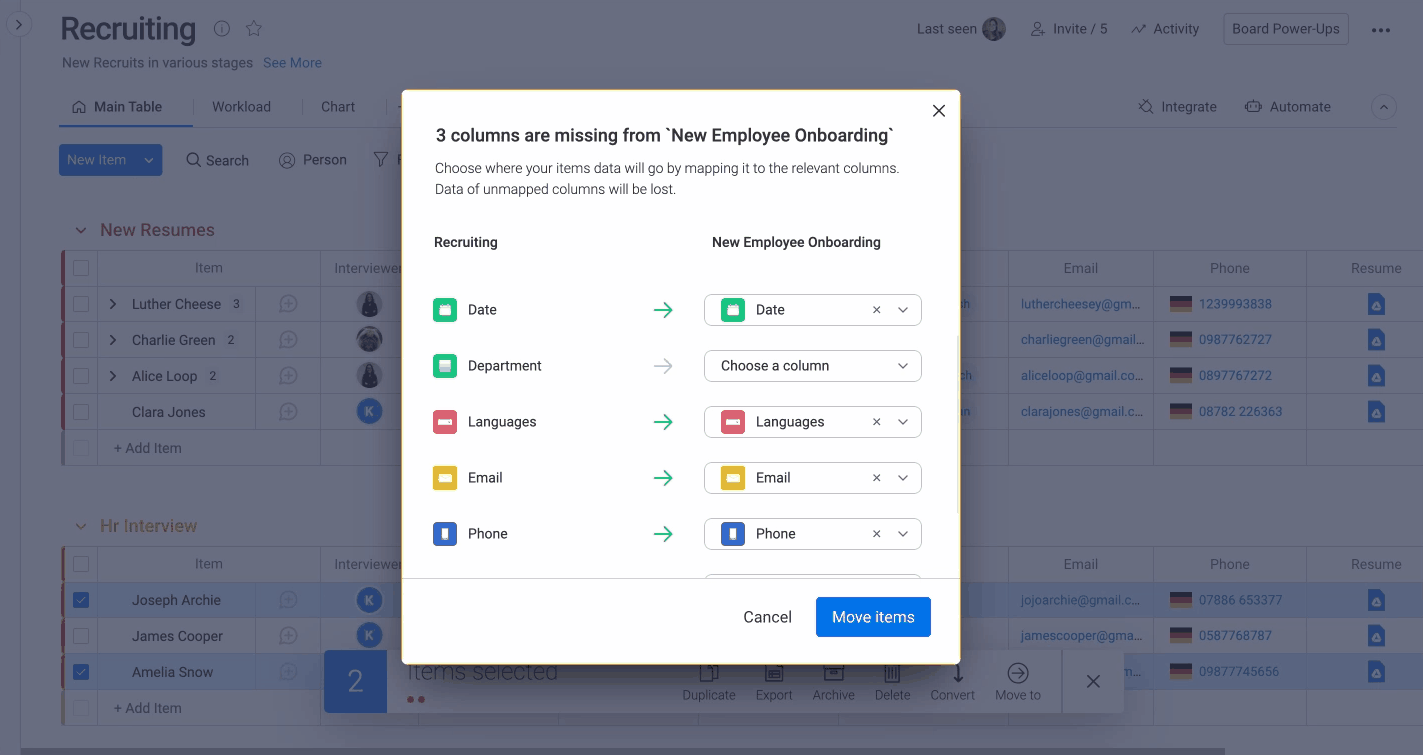Cancel the column mapping dialog

[x=767, y=617]
